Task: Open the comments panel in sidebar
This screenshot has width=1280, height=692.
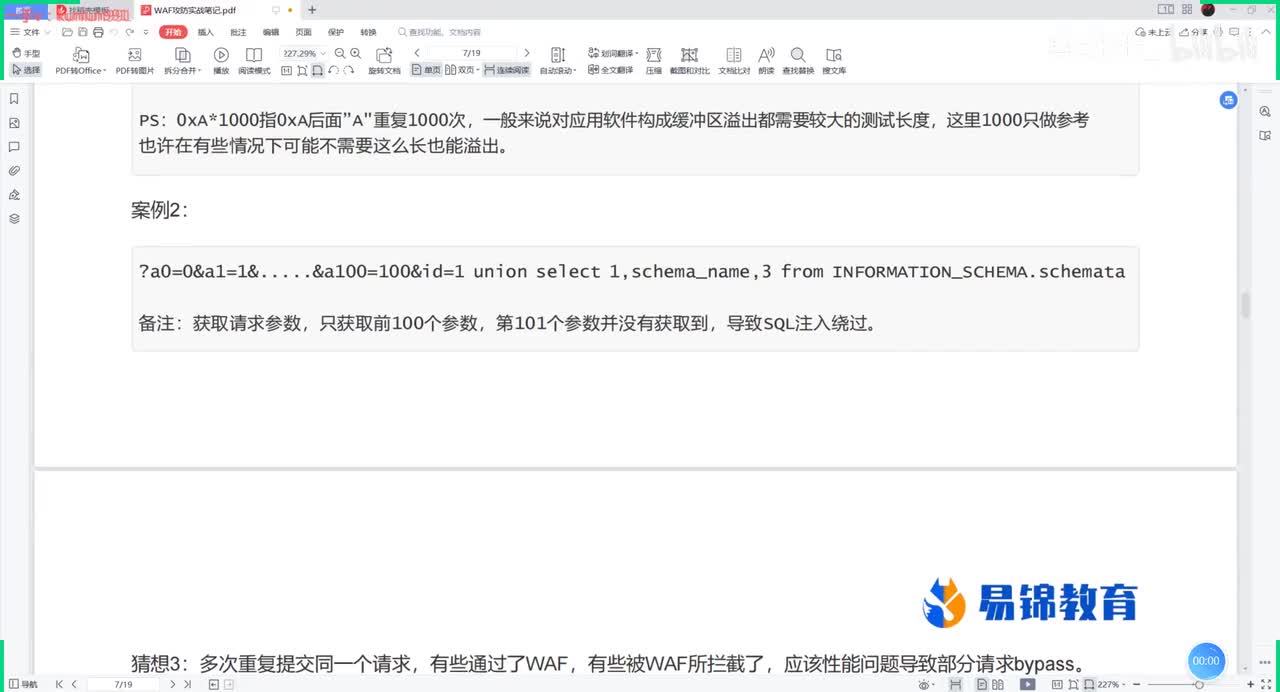Action: [x=14, y=147]
